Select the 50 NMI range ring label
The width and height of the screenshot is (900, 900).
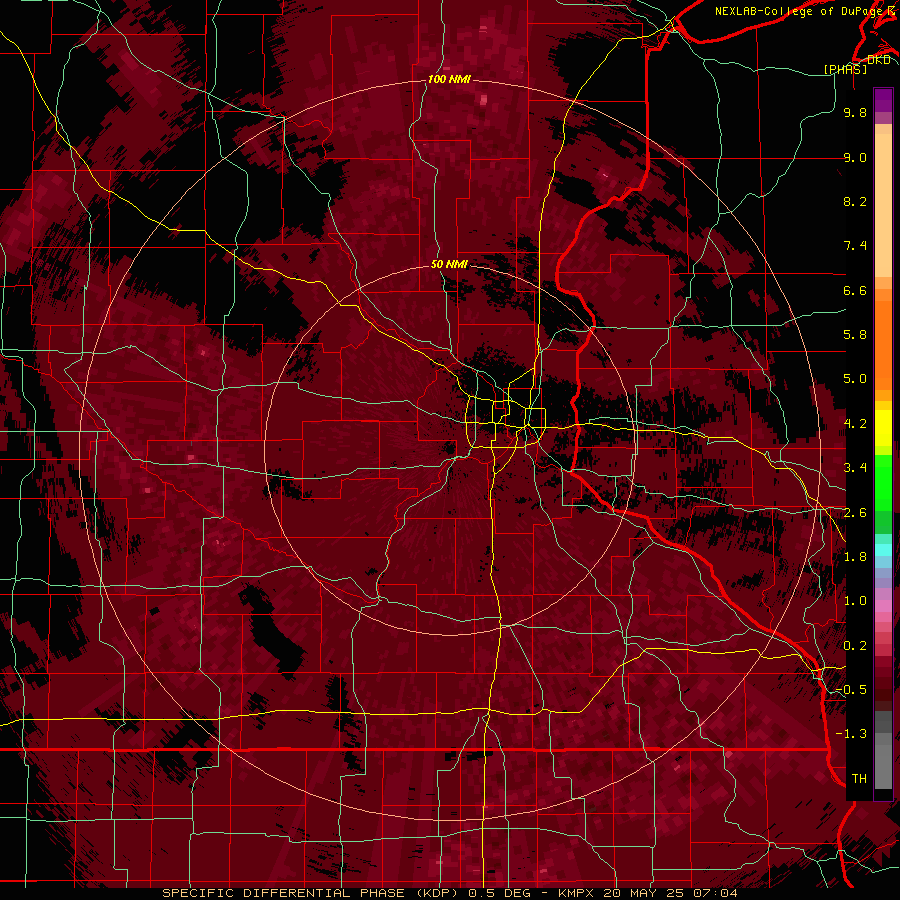(449, 264)
